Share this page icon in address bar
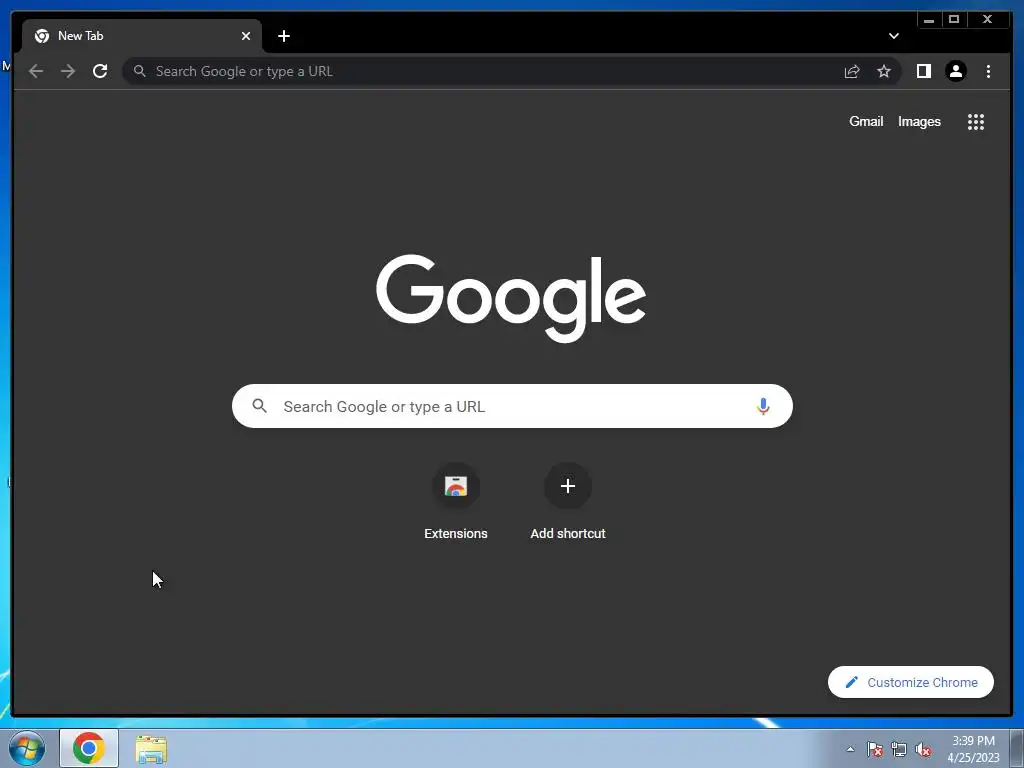This screenshot has height=768, width=1024. pos(852,71)
